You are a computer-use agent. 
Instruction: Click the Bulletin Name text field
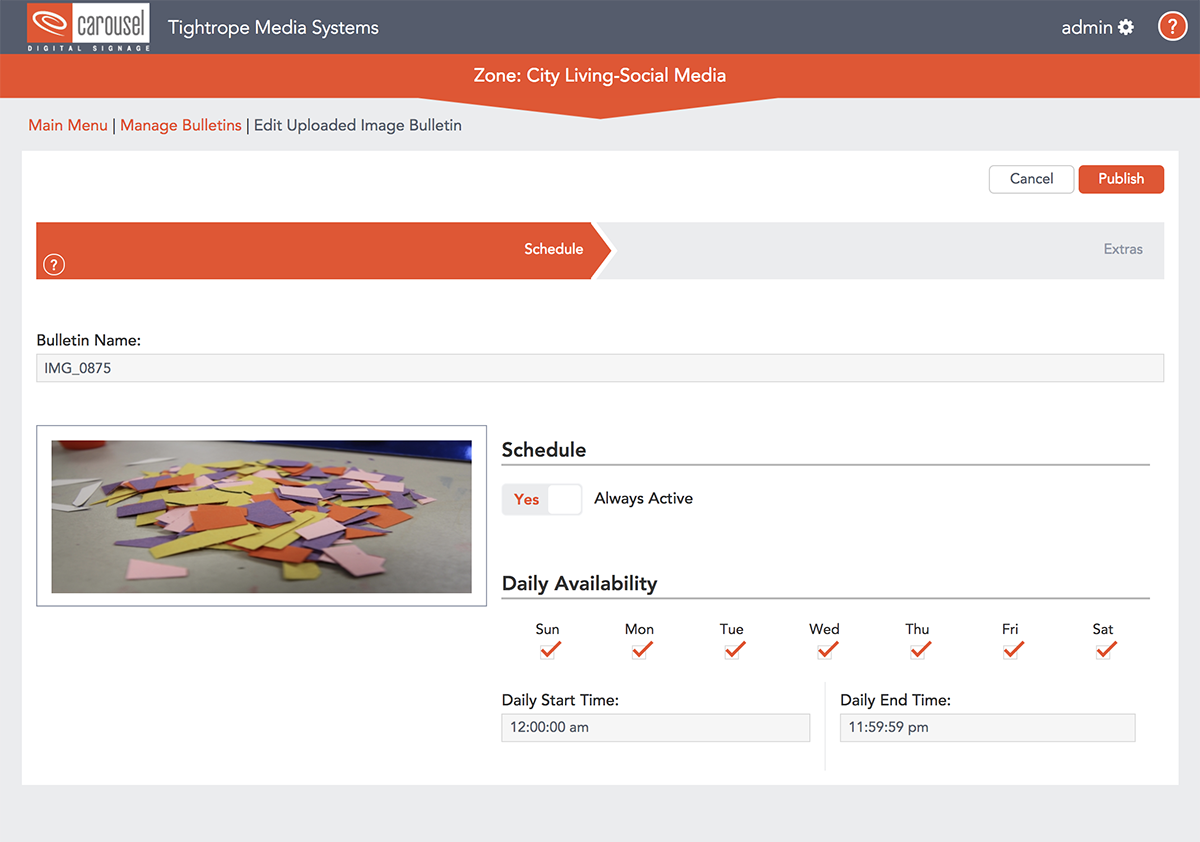point(600,368)
